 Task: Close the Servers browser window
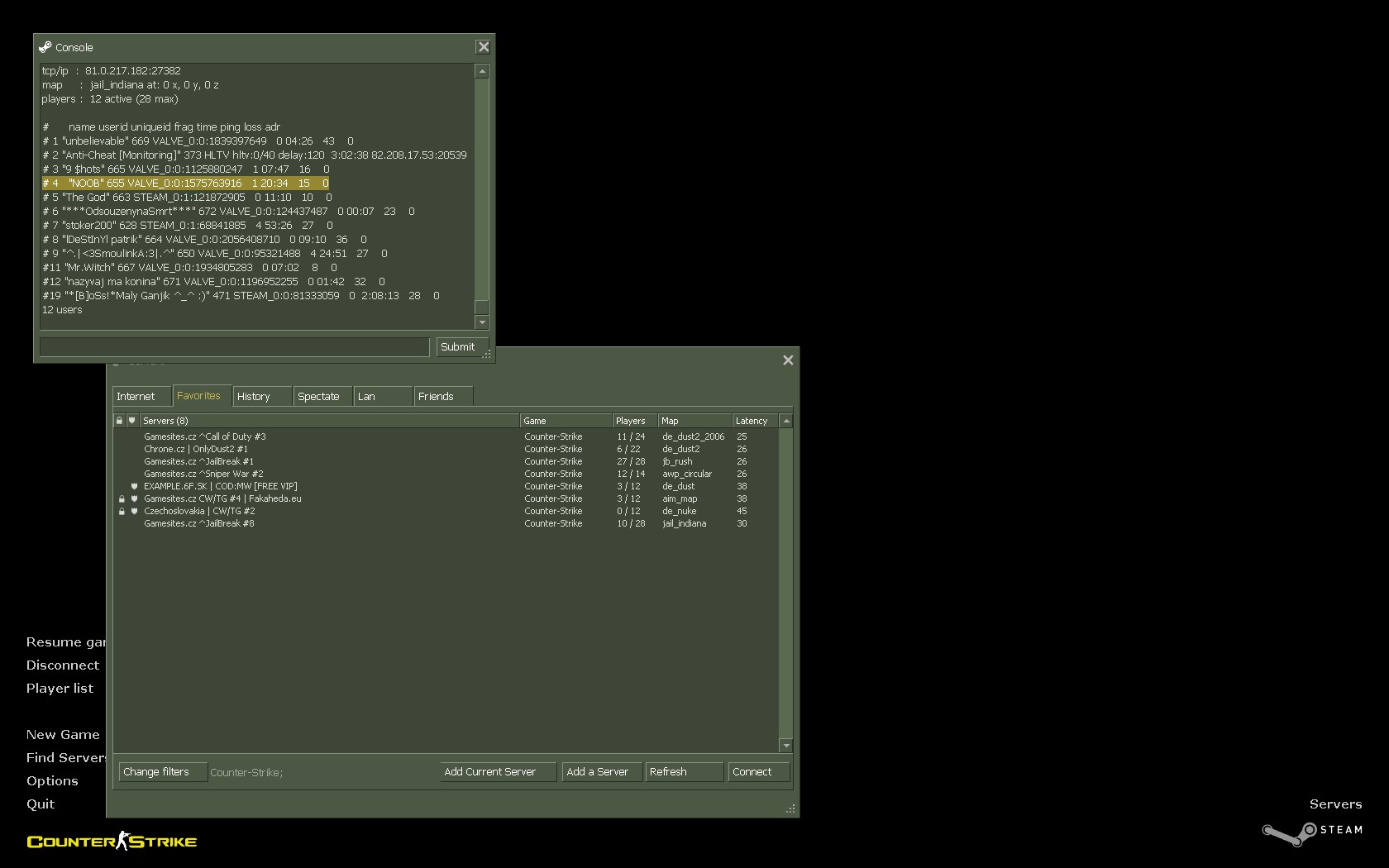point(788,360)
